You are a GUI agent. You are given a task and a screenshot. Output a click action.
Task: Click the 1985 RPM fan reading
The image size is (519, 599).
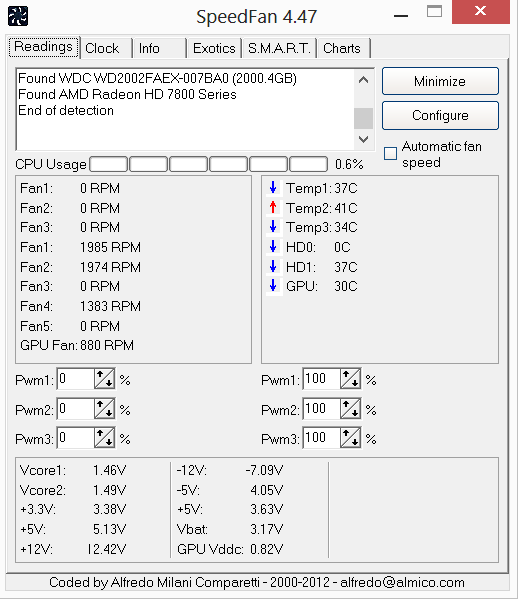(x=110, y=247)
